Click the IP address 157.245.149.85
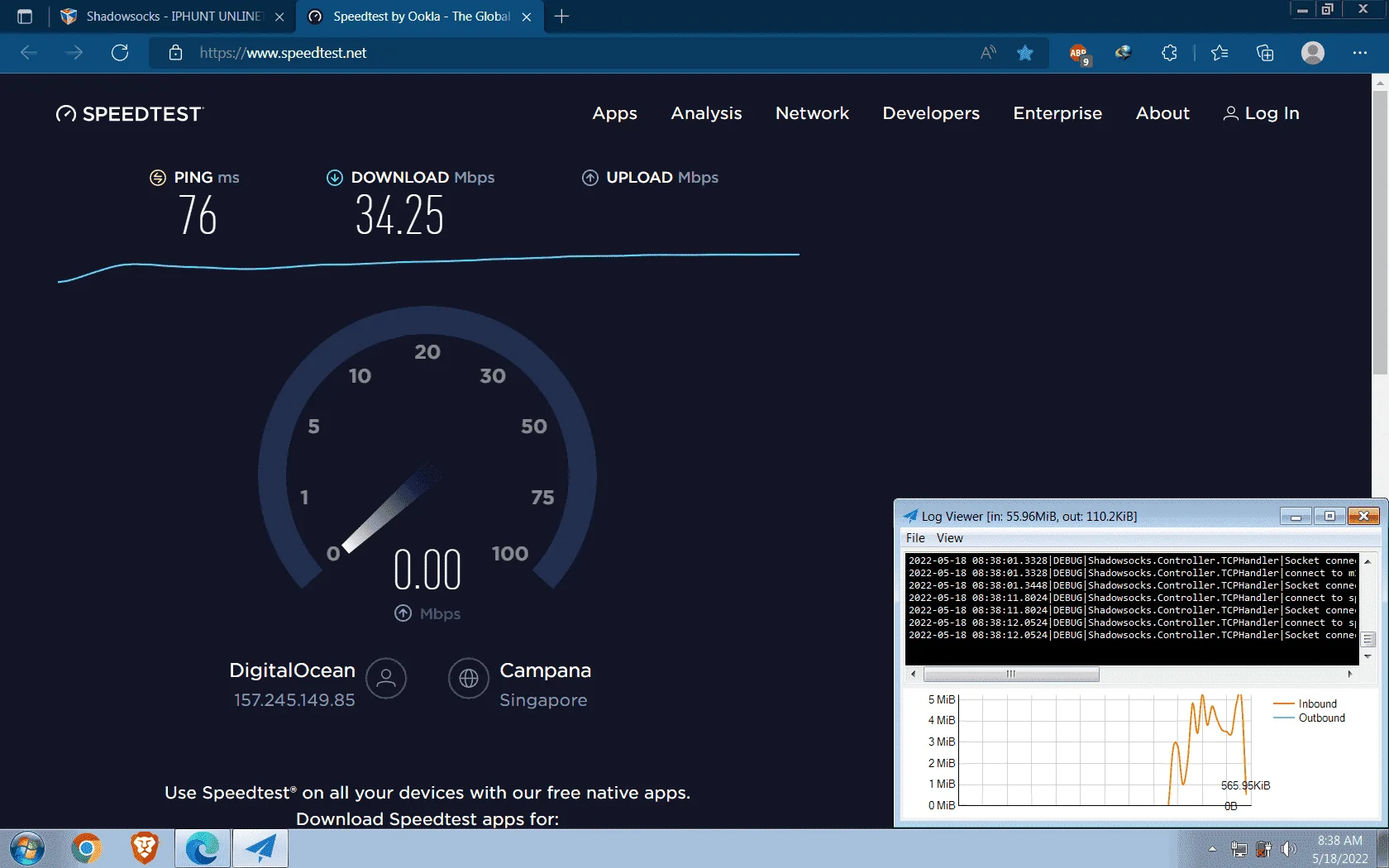 coord(294,700)
